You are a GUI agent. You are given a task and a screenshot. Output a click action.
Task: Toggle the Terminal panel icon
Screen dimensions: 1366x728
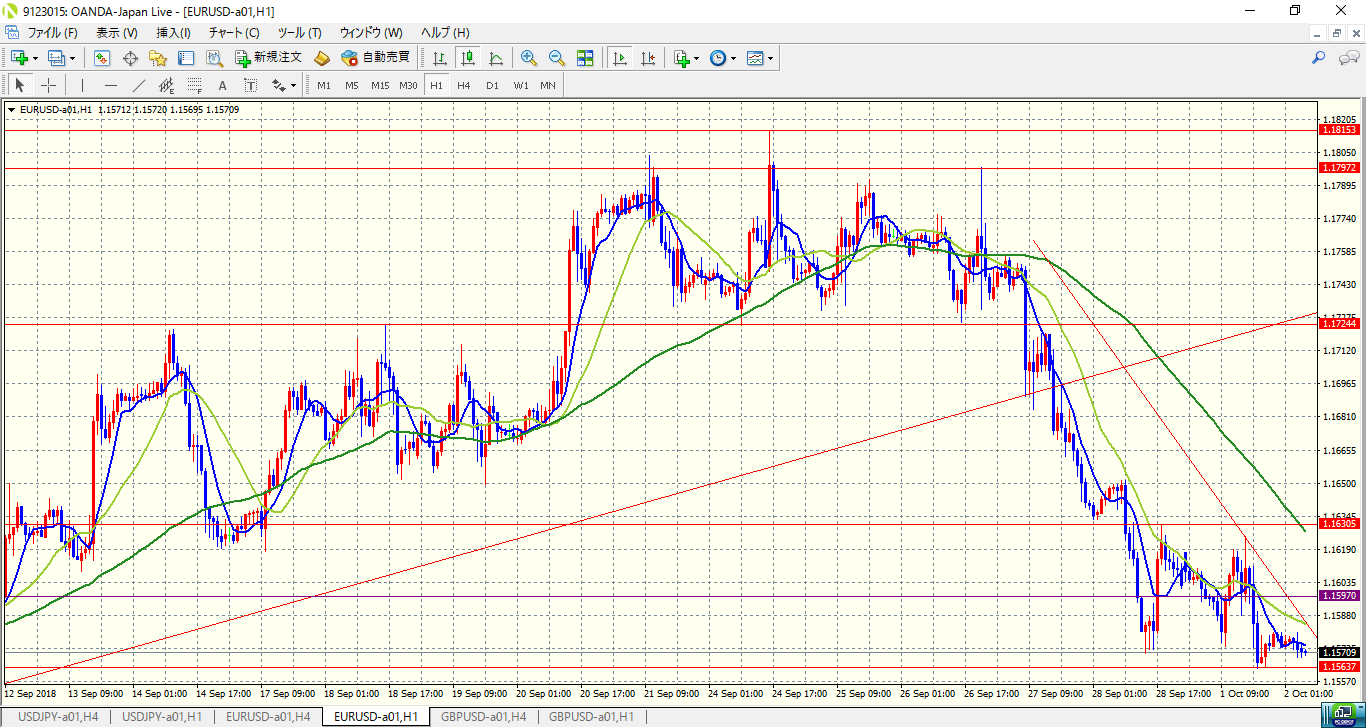pyautogui.click(x=185, y=58)
